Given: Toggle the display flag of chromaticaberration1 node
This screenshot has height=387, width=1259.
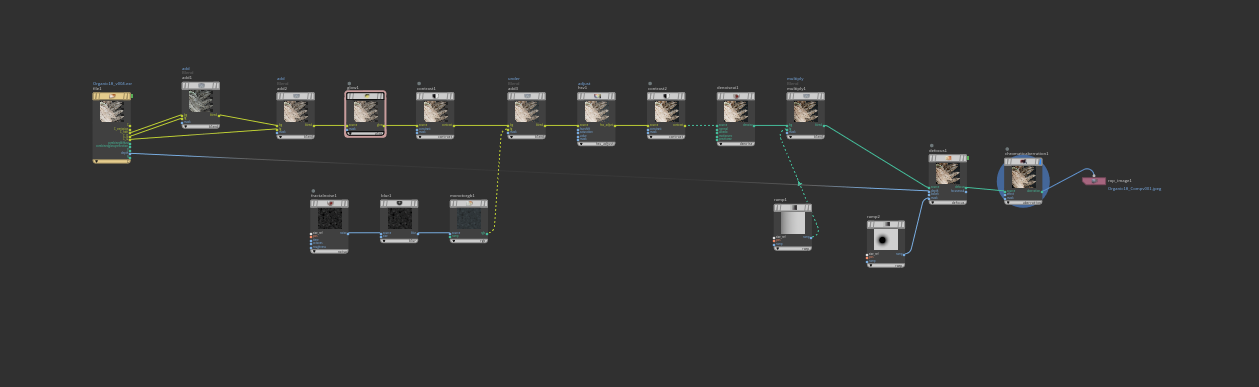Looking at the screenshot, I should (1039, 161).
